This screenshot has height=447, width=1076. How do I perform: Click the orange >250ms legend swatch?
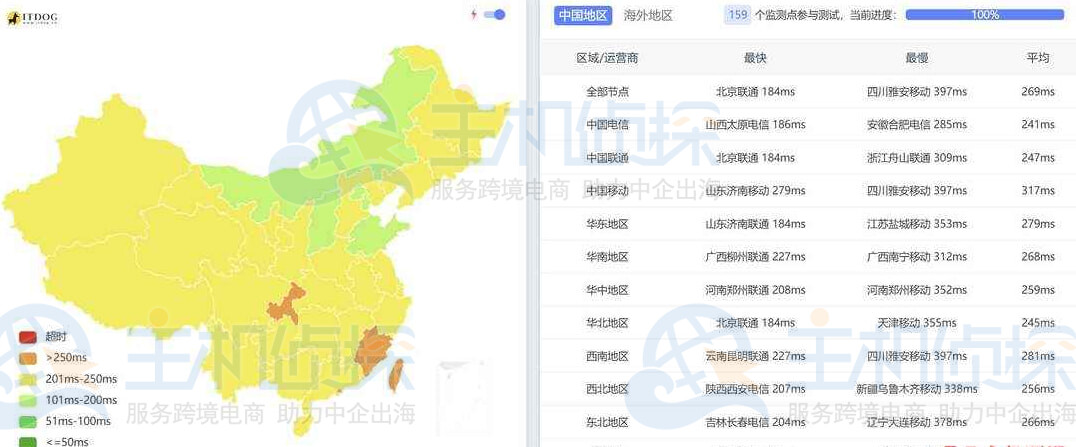pyautogui.click(x=27, y=358)
